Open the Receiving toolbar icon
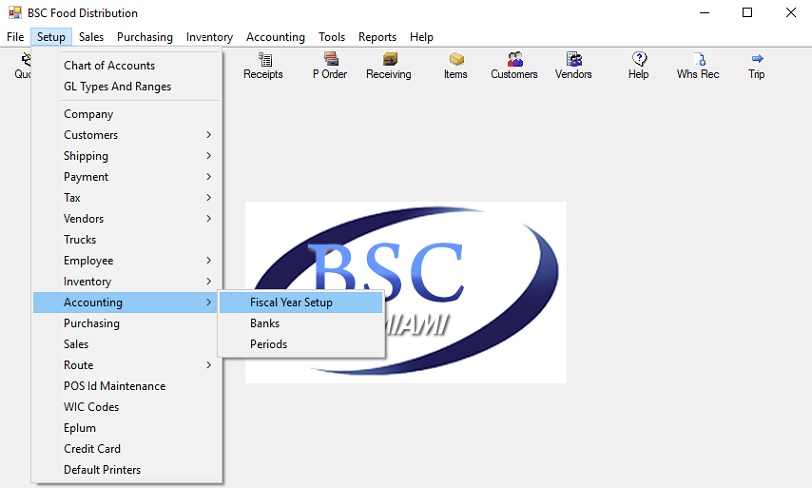This screenshot has width=812, height=488. [x=390, y=59]
